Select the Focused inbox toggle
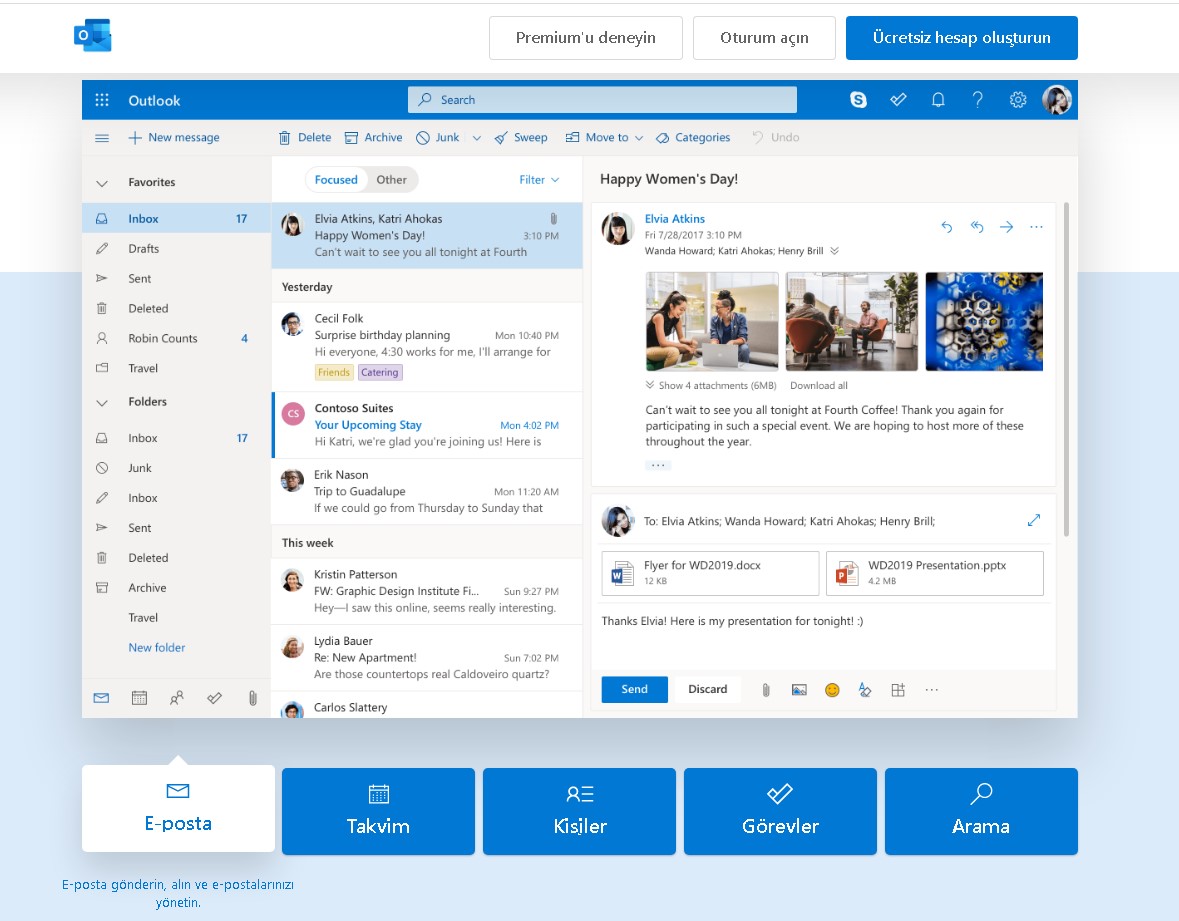Viewport: 1179px width, 921px height. [336, 180]
